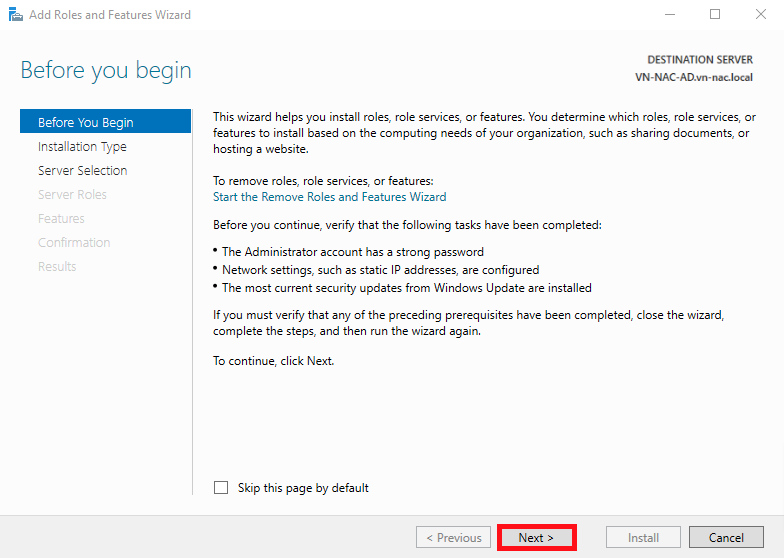
Task: Click the Previous button
Action: 454,537
